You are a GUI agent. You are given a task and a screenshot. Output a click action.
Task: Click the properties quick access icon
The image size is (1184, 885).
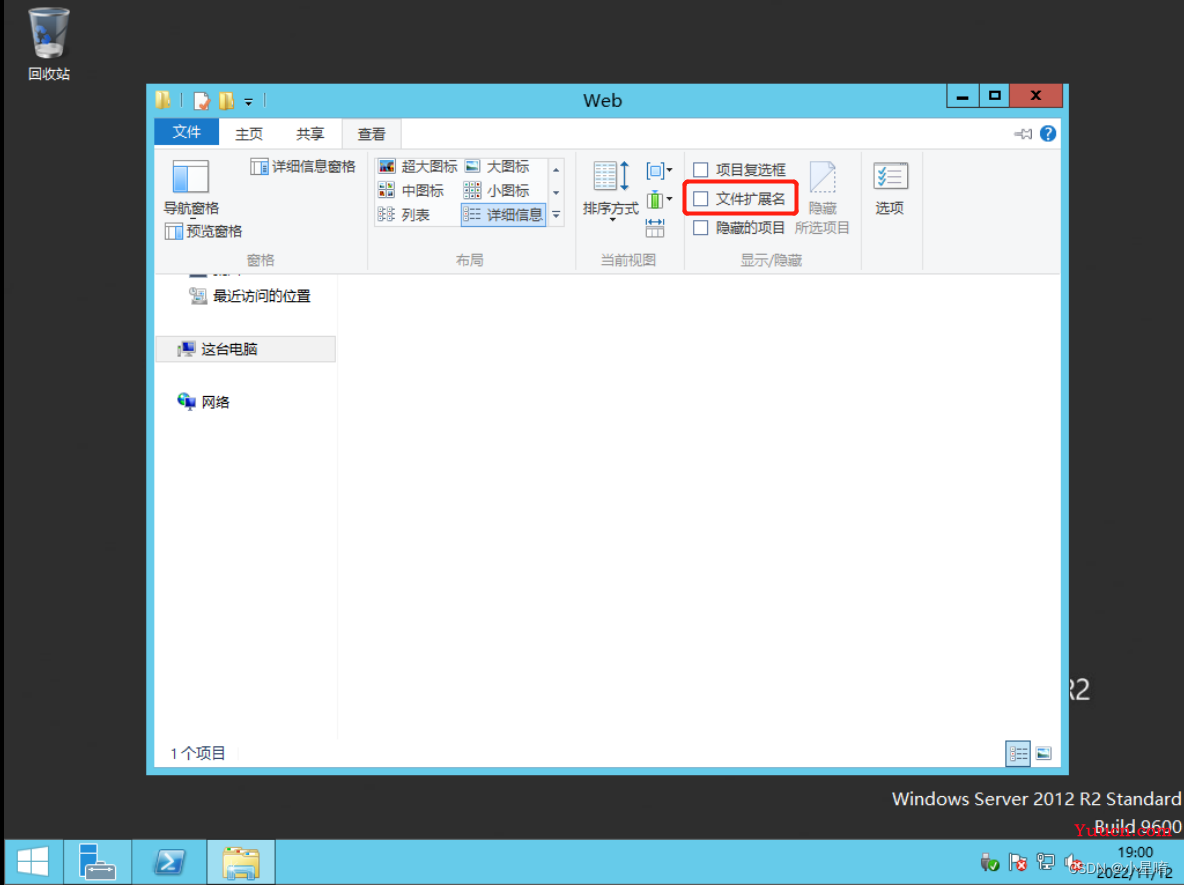pyautogui.click(x=201, y=100)
